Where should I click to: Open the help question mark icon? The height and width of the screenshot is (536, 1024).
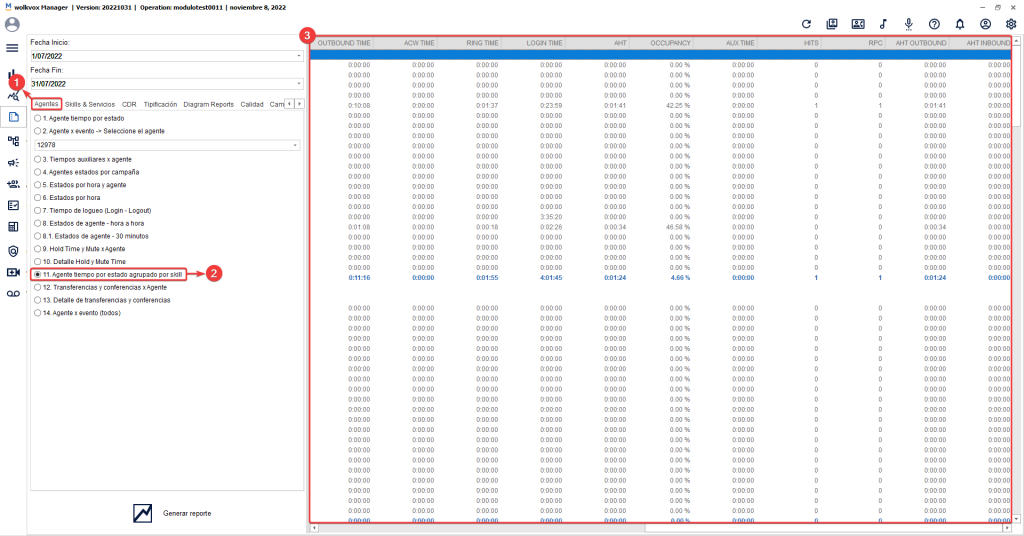(x=935, y=24)
